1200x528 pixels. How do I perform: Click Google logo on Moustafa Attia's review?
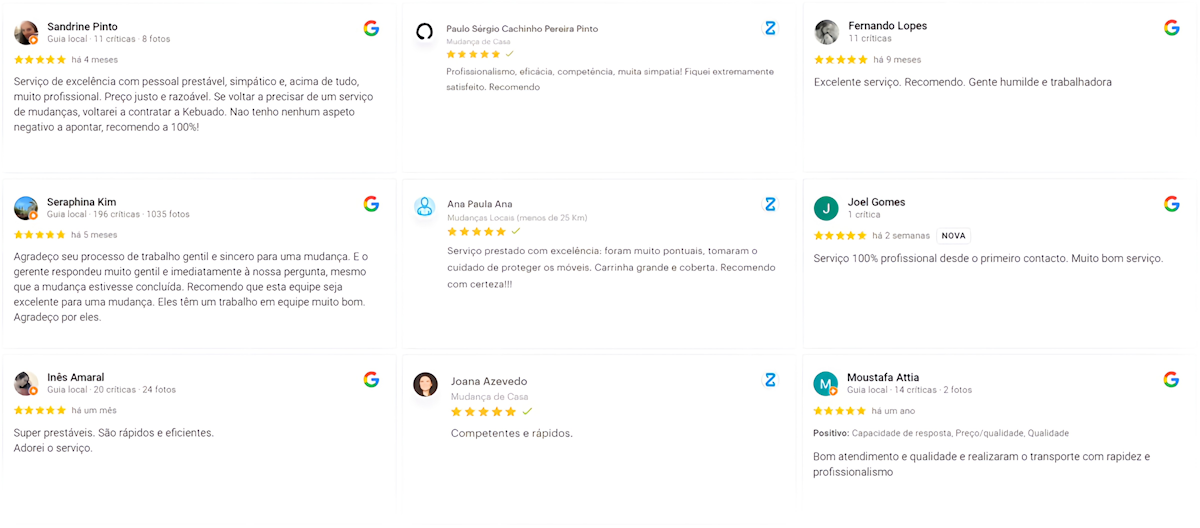(x=1172, y=380)
